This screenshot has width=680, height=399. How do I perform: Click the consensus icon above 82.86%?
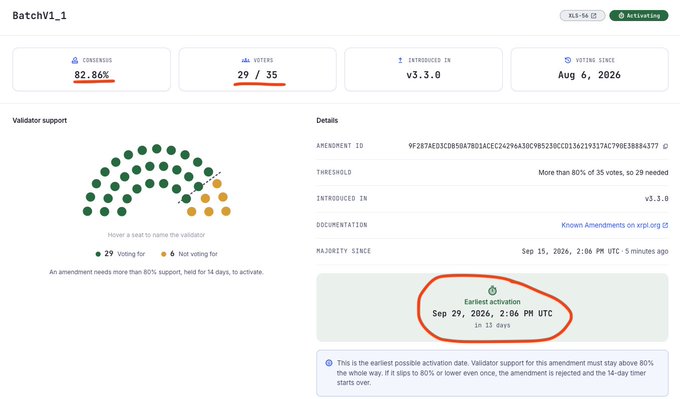[75, 60]
